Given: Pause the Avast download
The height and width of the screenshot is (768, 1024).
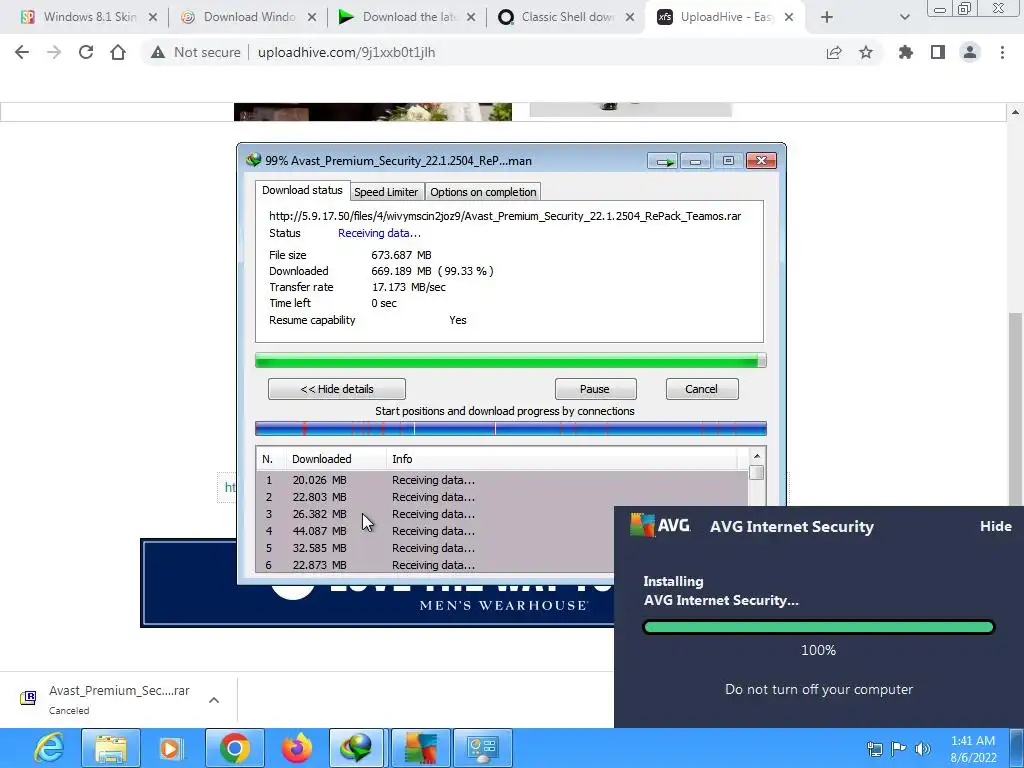Looking at the screenshot, I should pos(595,389).
